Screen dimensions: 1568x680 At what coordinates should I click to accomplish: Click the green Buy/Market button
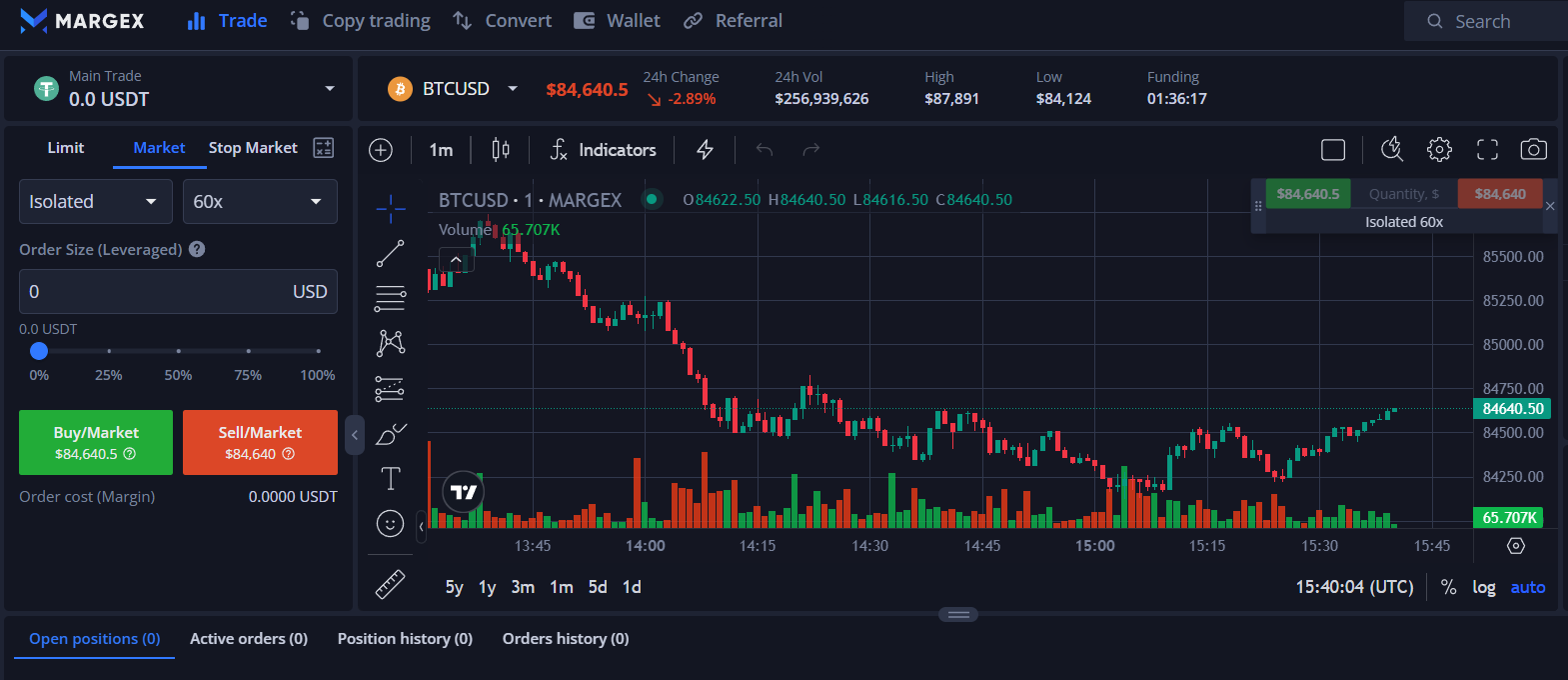[96, 442]
